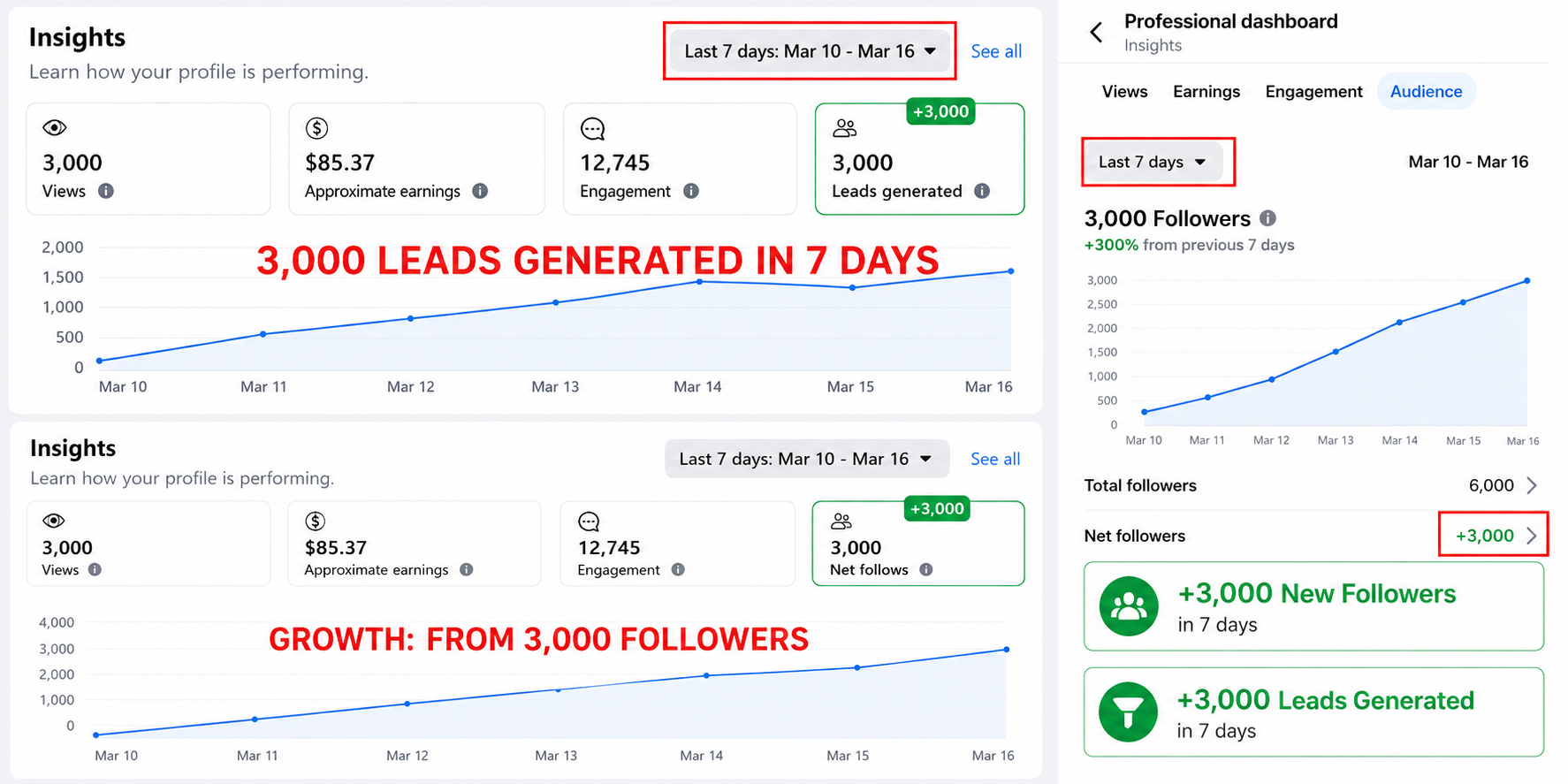Screen dimensions: 1568x784
Task: Click the info icon next to Net follows
Action: tap(926, 570)
